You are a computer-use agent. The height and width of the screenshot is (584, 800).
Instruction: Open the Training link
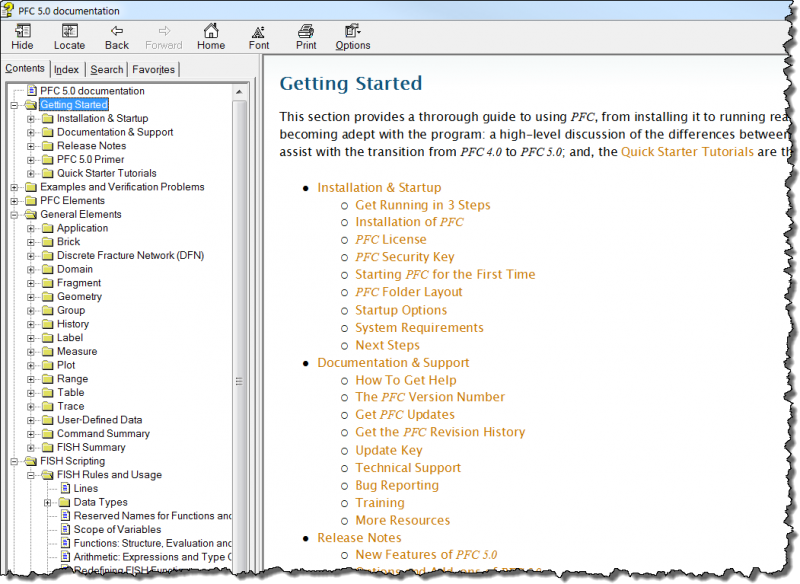pos(380,503)
